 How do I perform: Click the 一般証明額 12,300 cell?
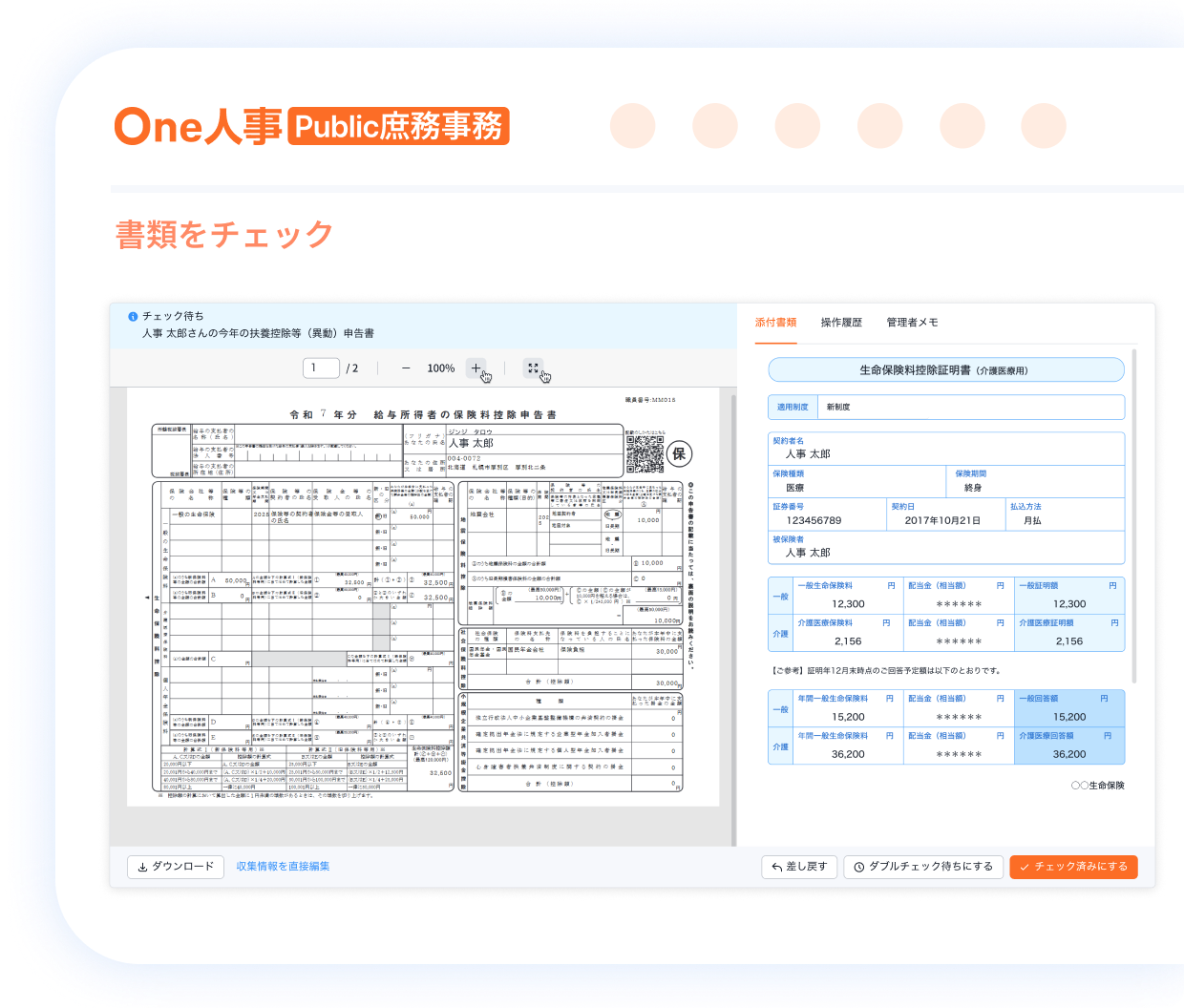[1069, 597]
